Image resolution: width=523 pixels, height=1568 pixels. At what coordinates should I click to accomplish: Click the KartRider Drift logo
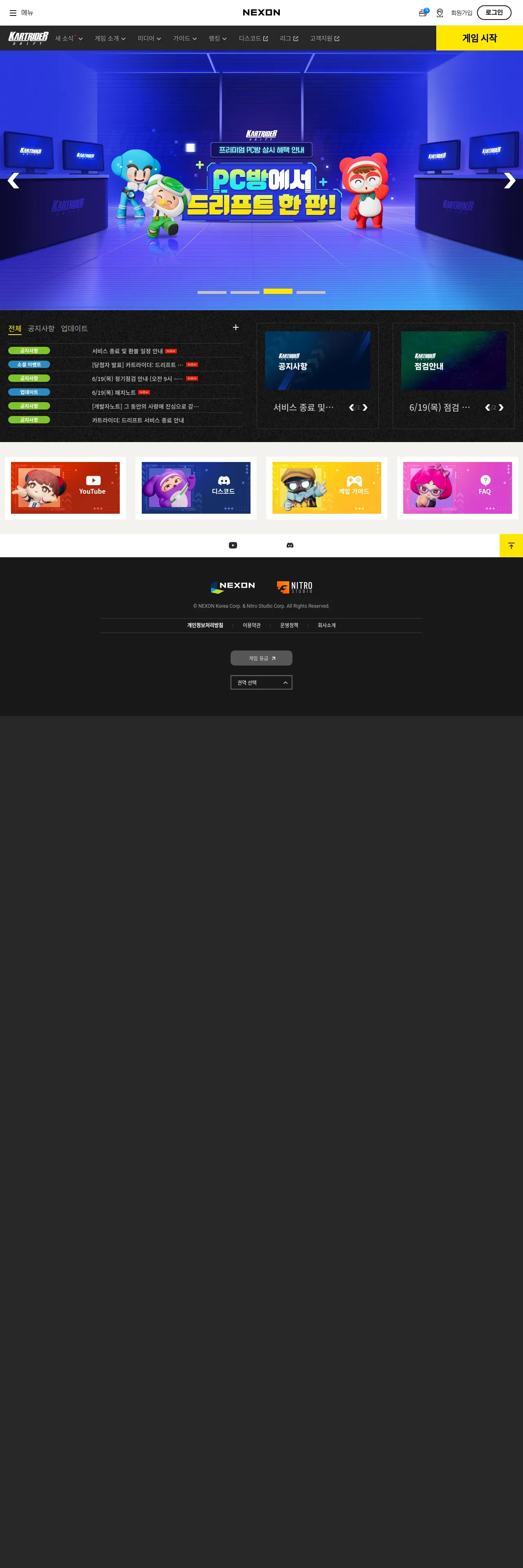tap(28, 38)
